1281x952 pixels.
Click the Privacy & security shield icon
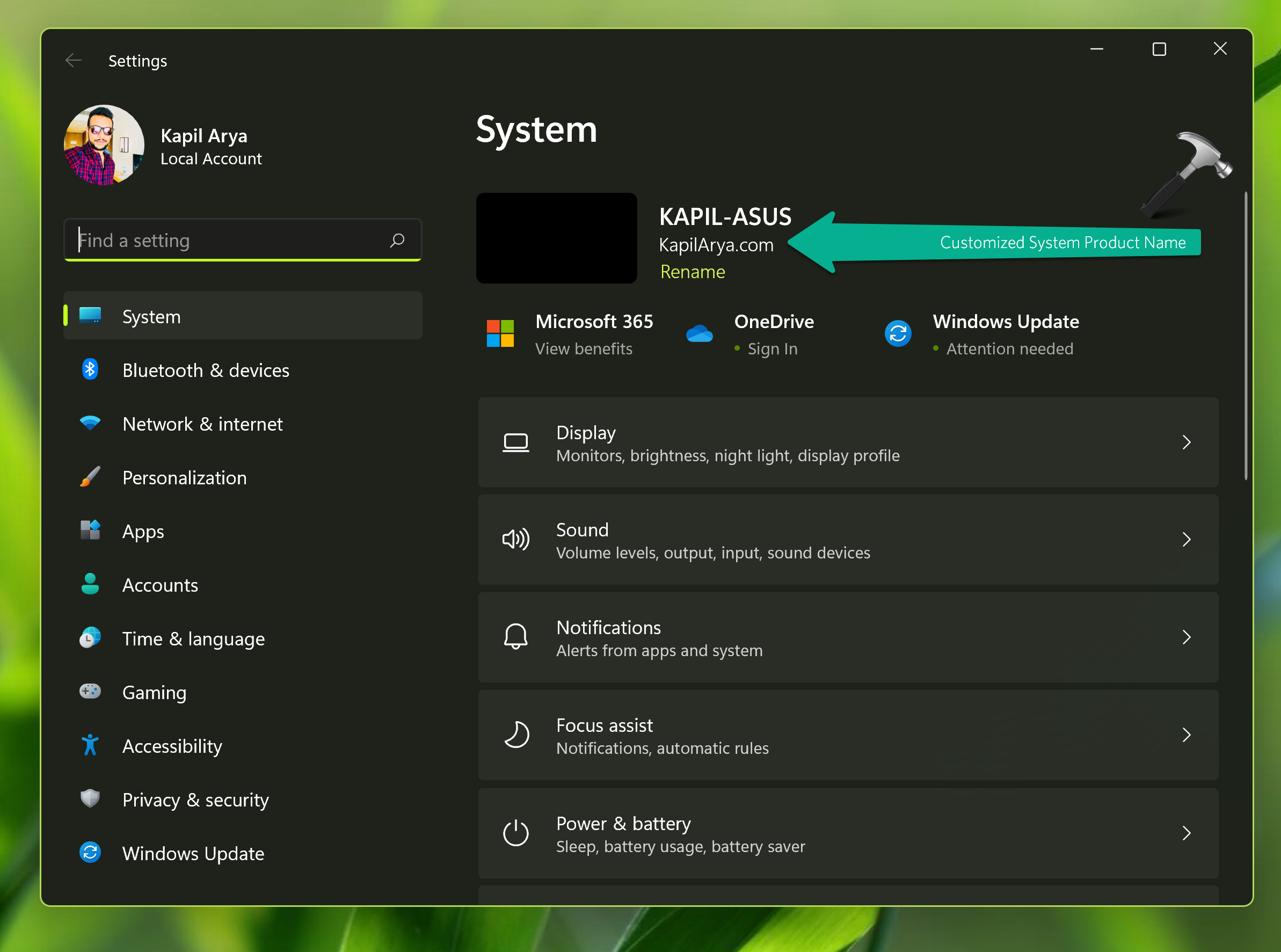click(90, 799)
